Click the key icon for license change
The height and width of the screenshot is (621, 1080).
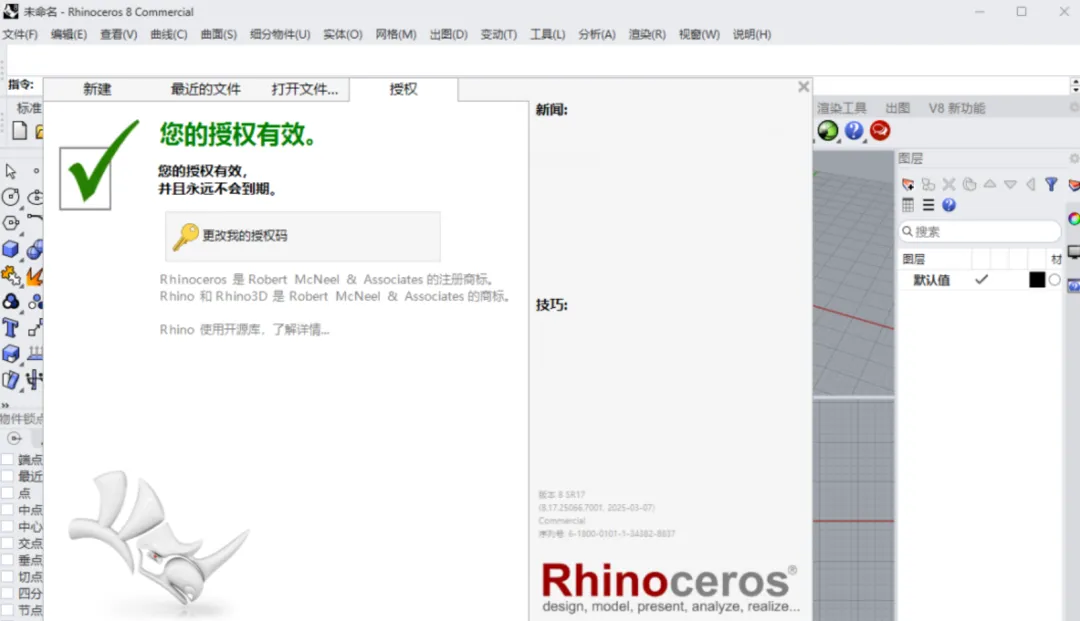185,236
